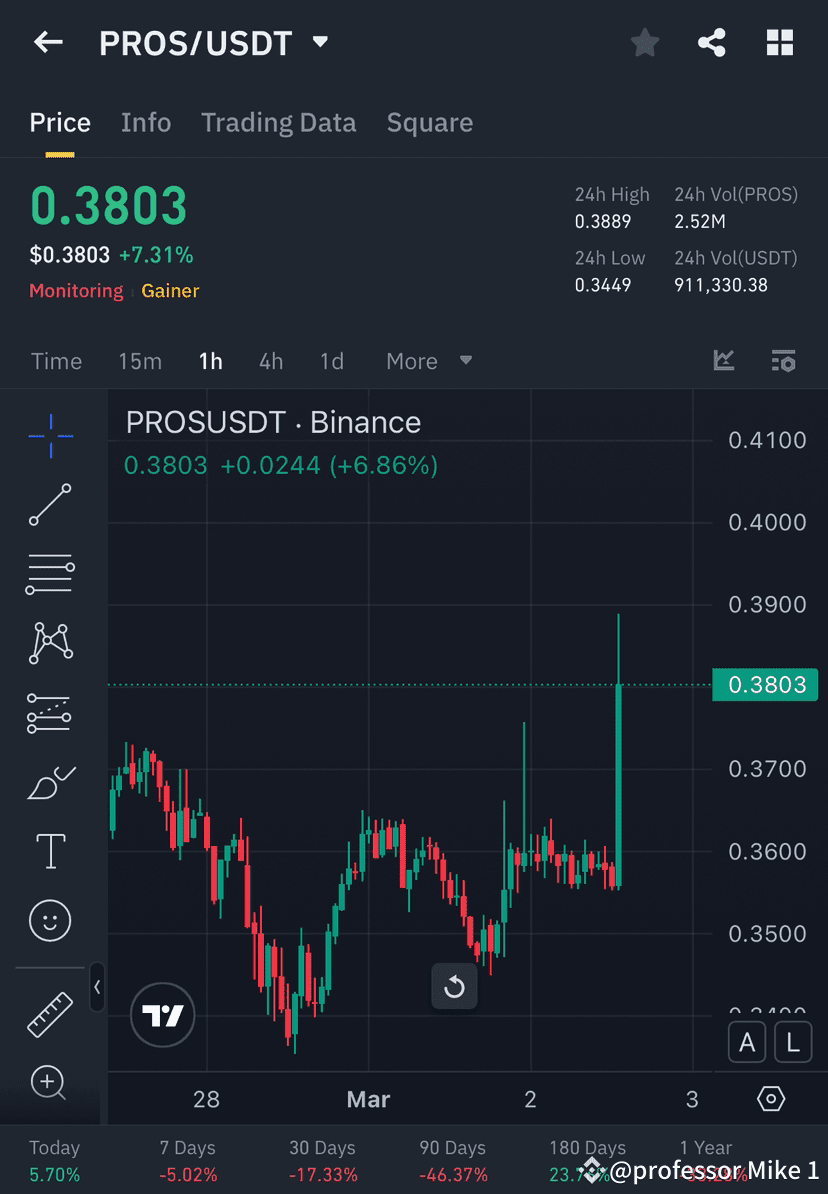Image resolution: width=828 pixels, height=1194 pixels.
Task: Select the text annotation tool
Action: pos(50,851)
